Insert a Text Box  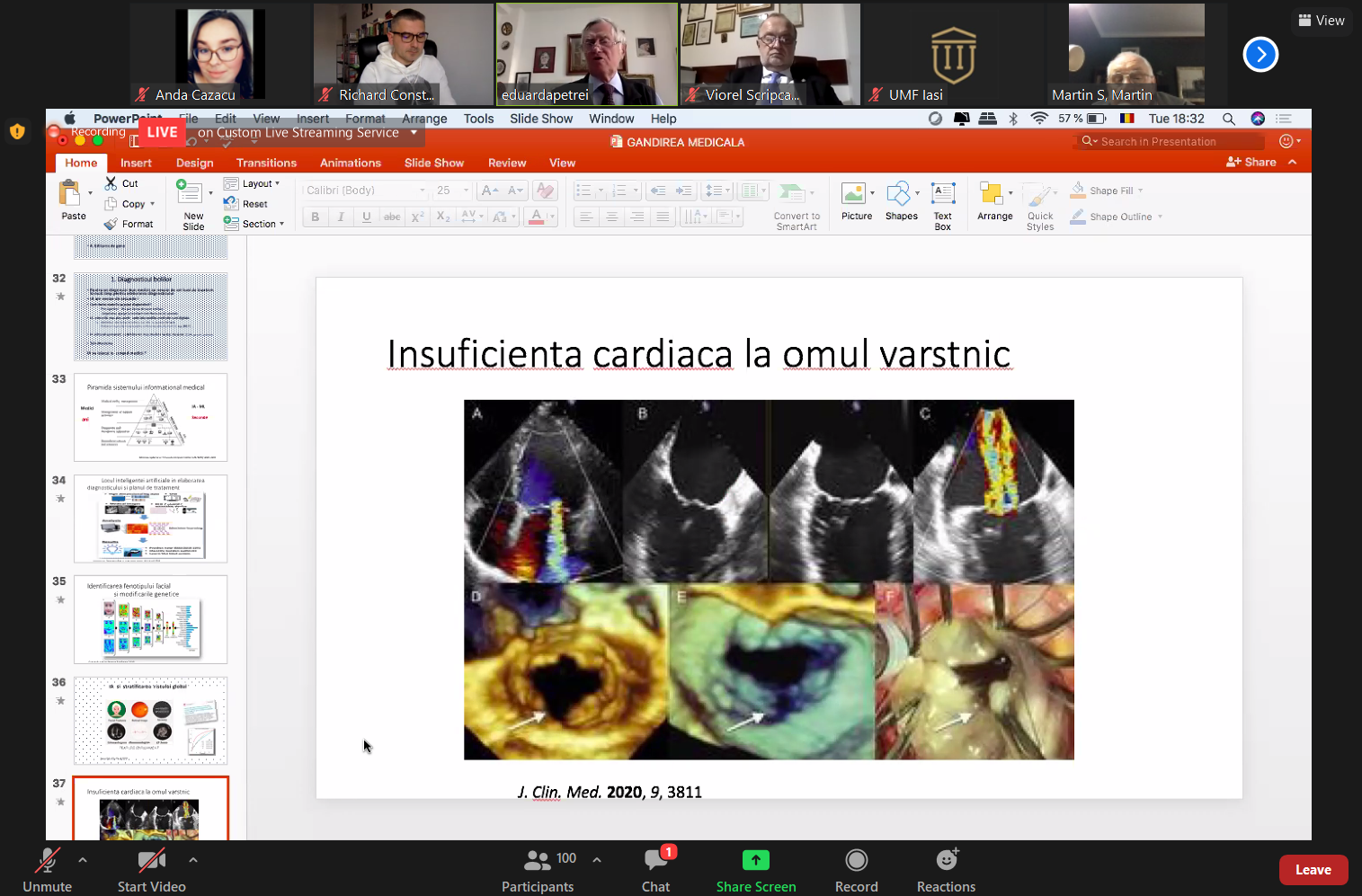pos(943,193)
